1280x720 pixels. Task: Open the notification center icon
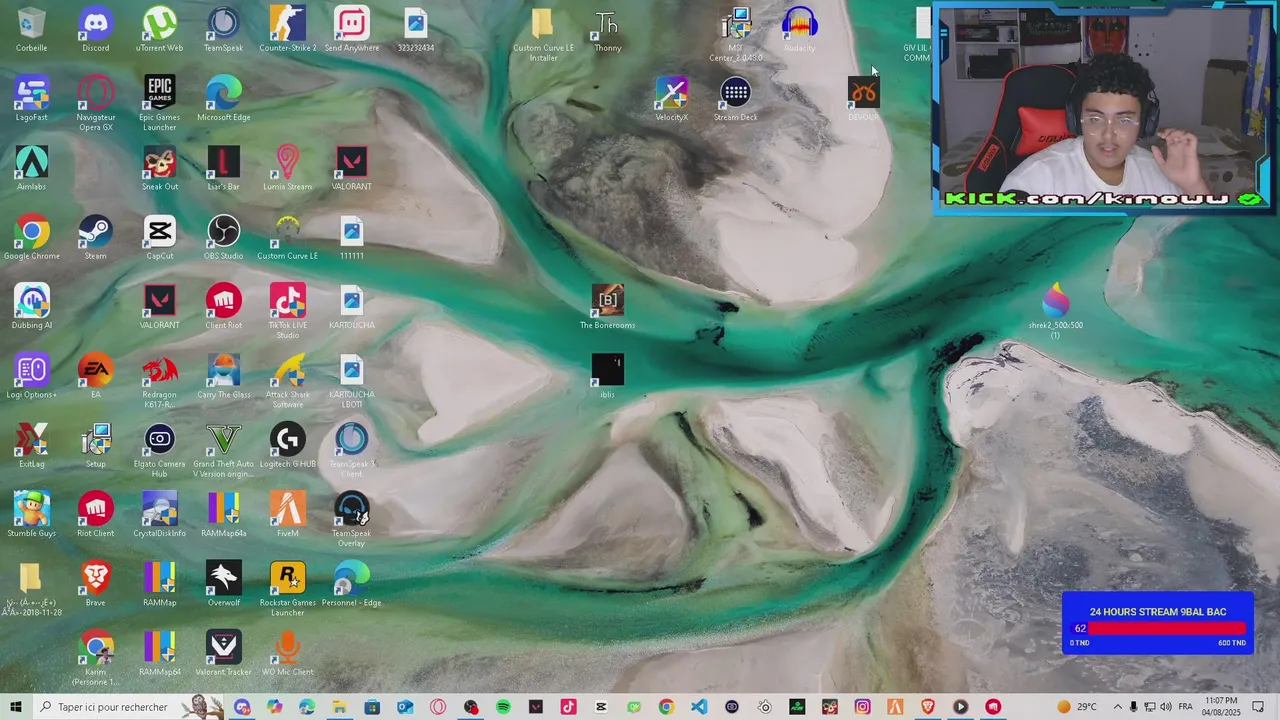(x=1258, y=707)
